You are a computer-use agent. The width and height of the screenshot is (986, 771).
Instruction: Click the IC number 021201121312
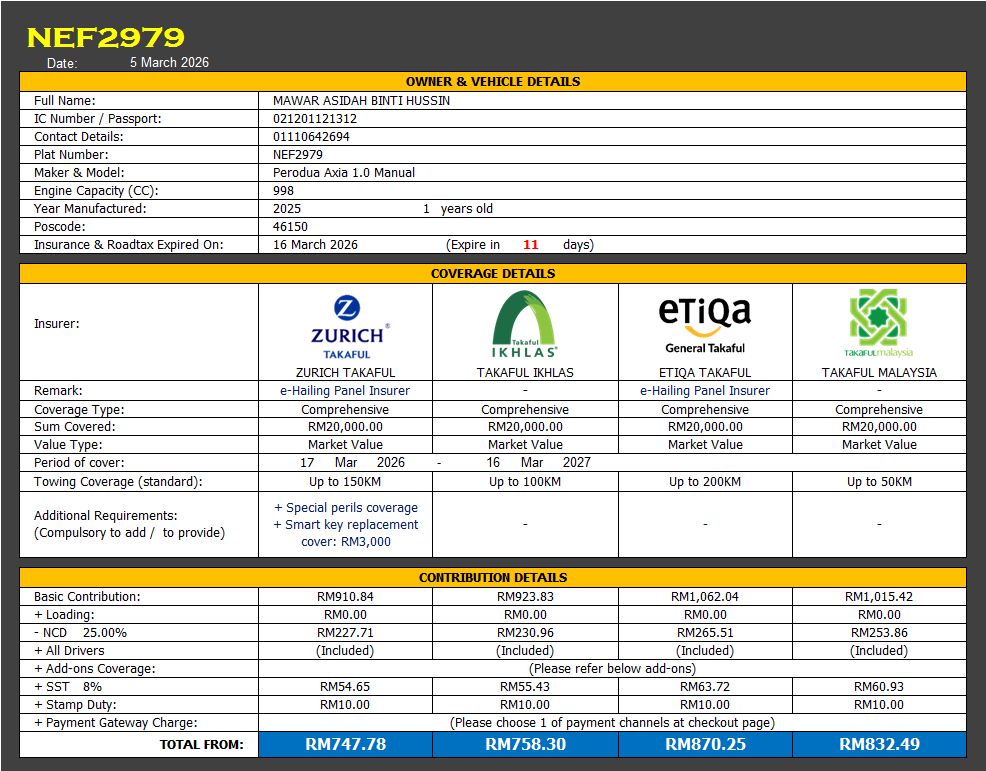pos(314,119)
